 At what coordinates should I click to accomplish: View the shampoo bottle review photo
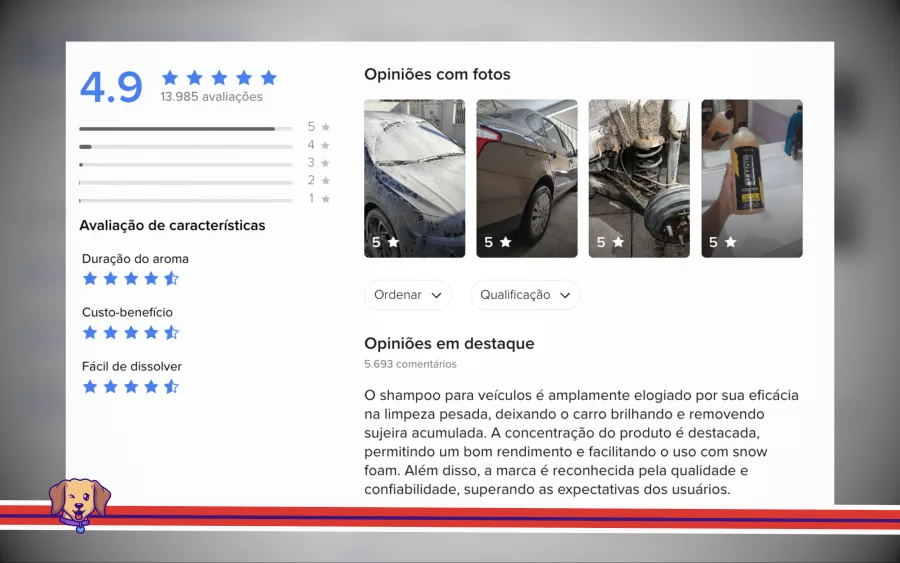[751, 178]
